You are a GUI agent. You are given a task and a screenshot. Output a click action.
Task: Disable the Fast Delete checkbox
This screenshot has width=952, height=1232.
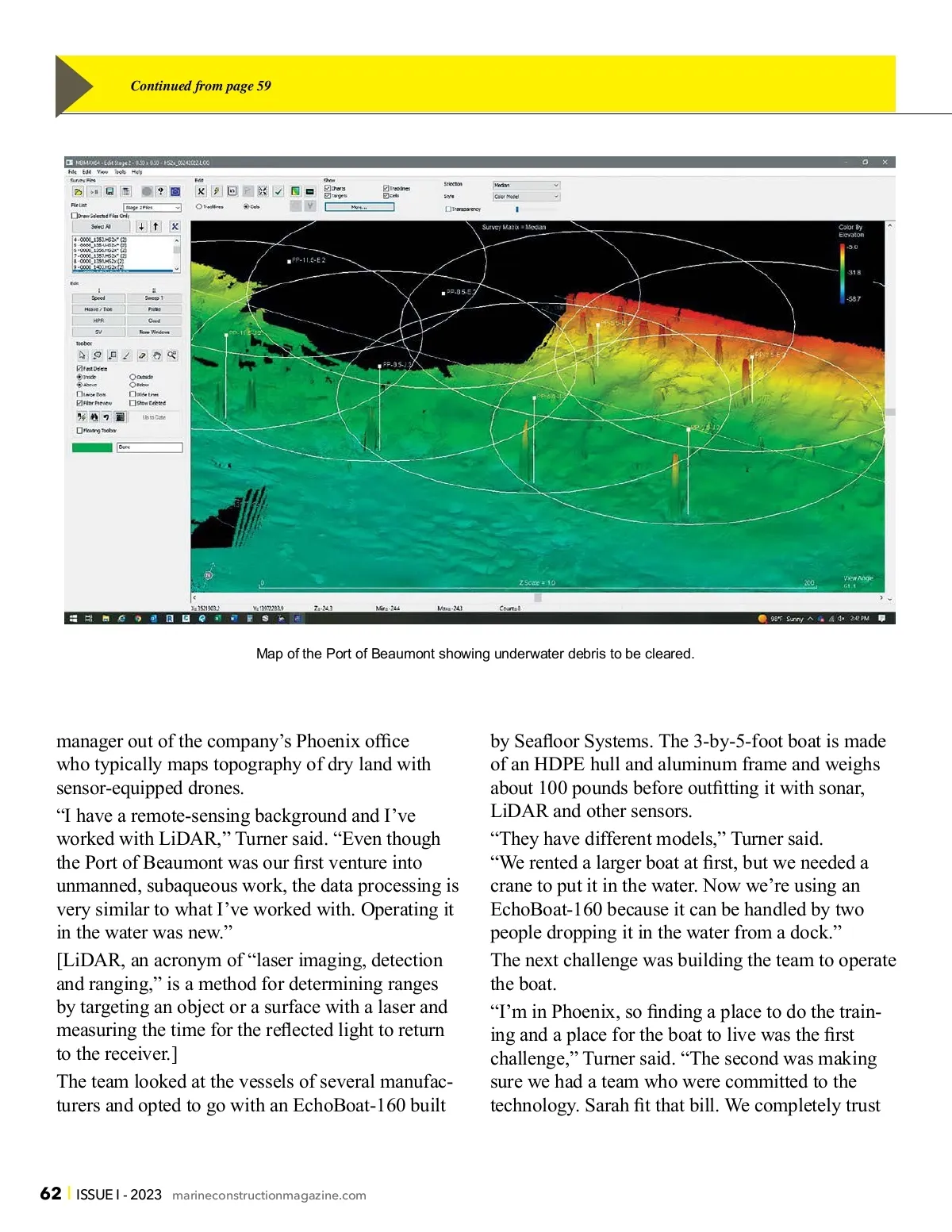pyautogui.click(x=79, y=369)
